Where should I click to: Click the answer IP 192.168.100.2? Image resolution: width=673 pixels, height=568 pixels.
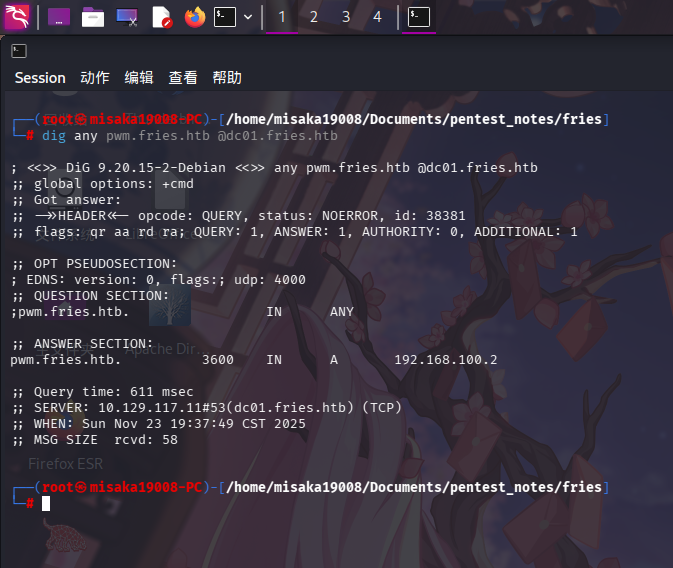[446, 360]
